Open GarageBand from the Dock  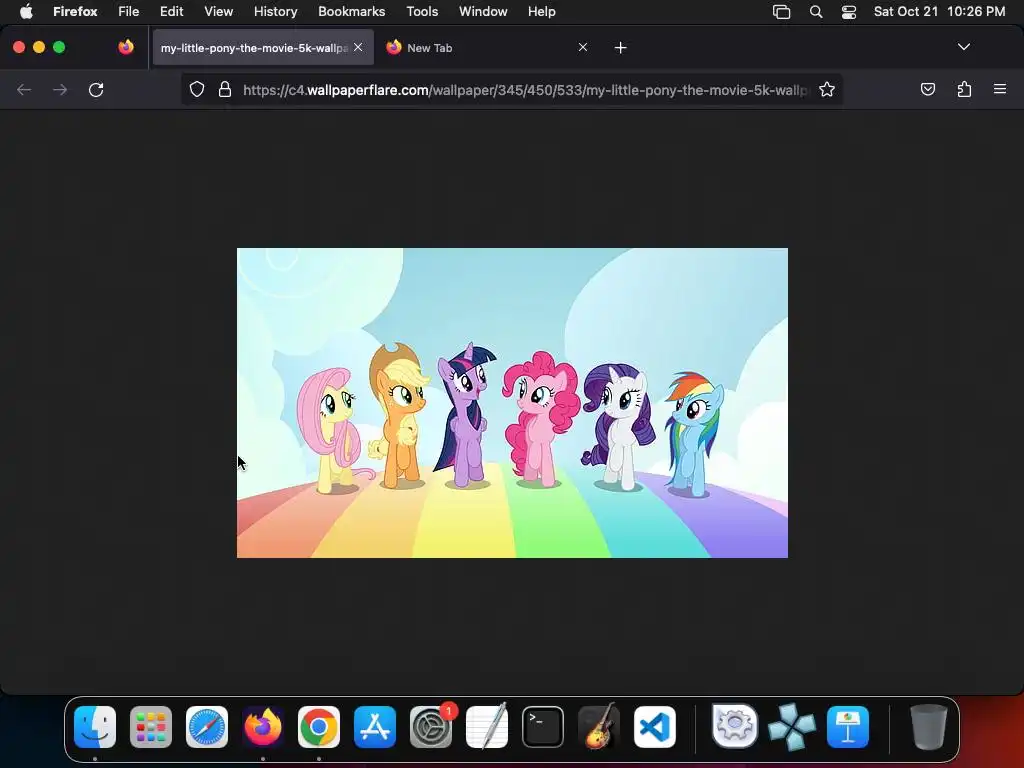(x=599, y=727)
